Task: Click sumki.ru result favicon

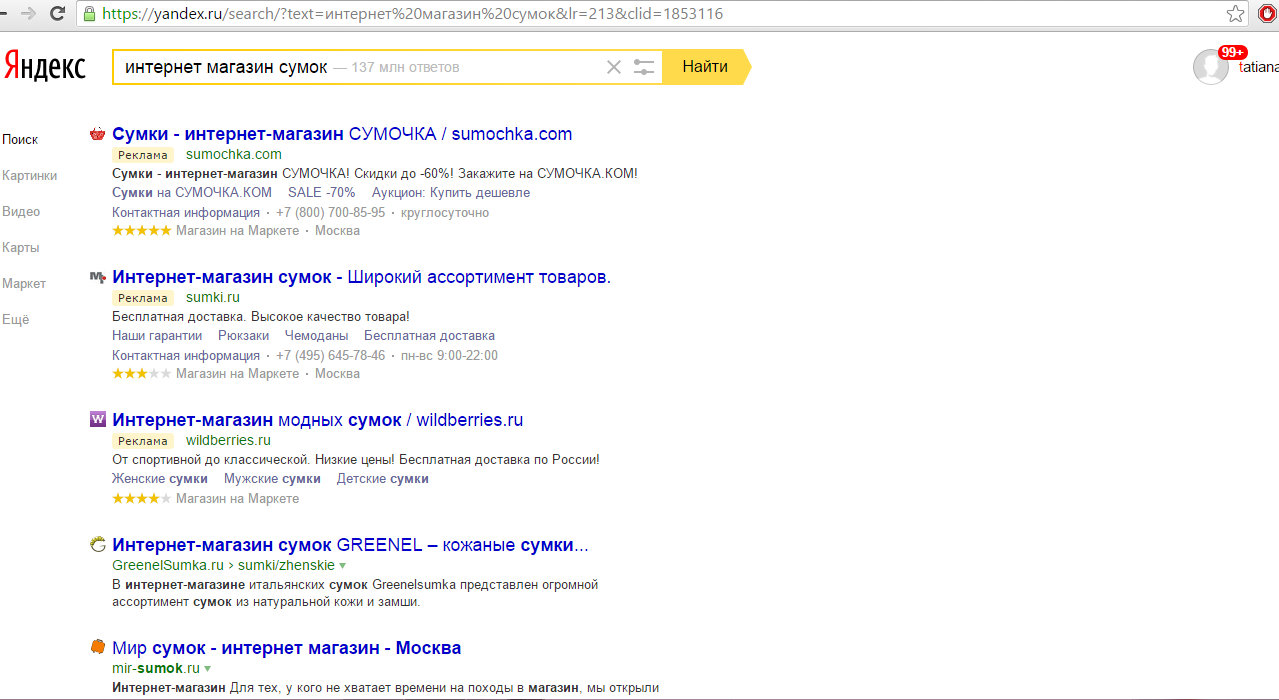Action: pos(97,277)
